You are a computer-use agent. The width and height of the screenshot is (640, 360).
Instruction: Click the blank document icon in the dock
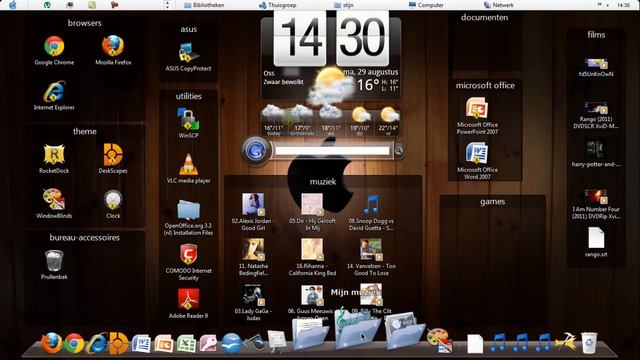[475, 344]
